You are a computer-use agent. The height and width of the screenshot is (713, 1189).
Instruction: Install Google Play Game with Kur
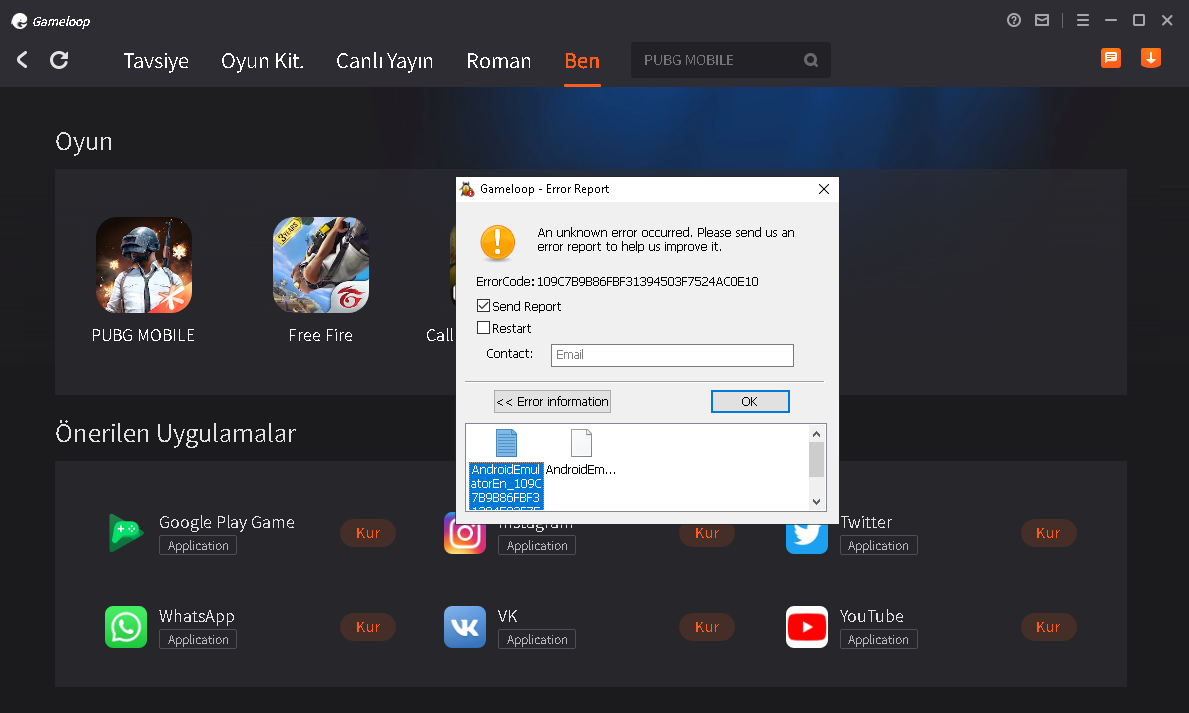(x=368, y=533)
